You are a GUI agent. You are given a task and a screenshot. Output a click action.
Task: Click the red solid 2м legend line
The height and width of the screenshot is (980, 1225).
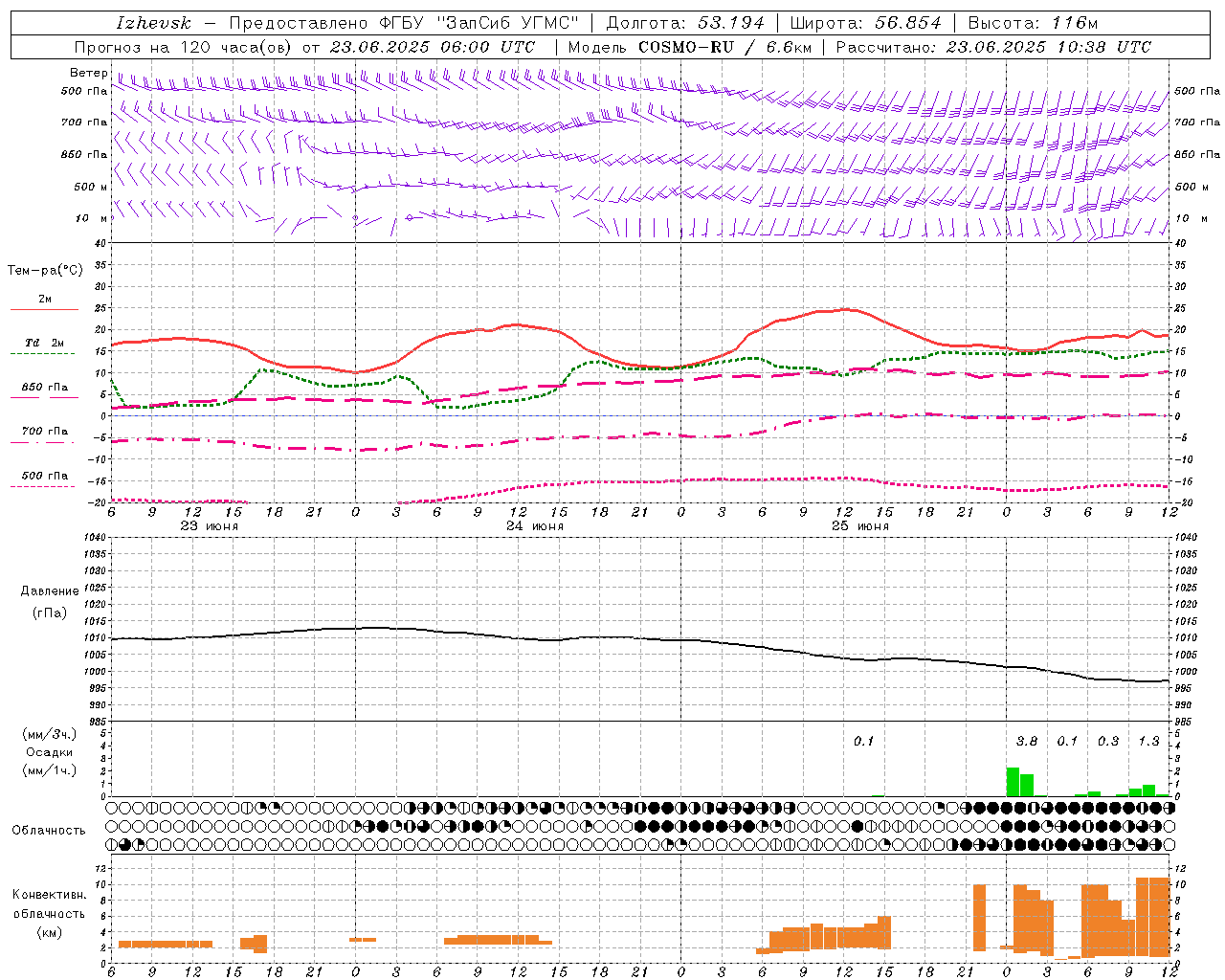(44, 309)
